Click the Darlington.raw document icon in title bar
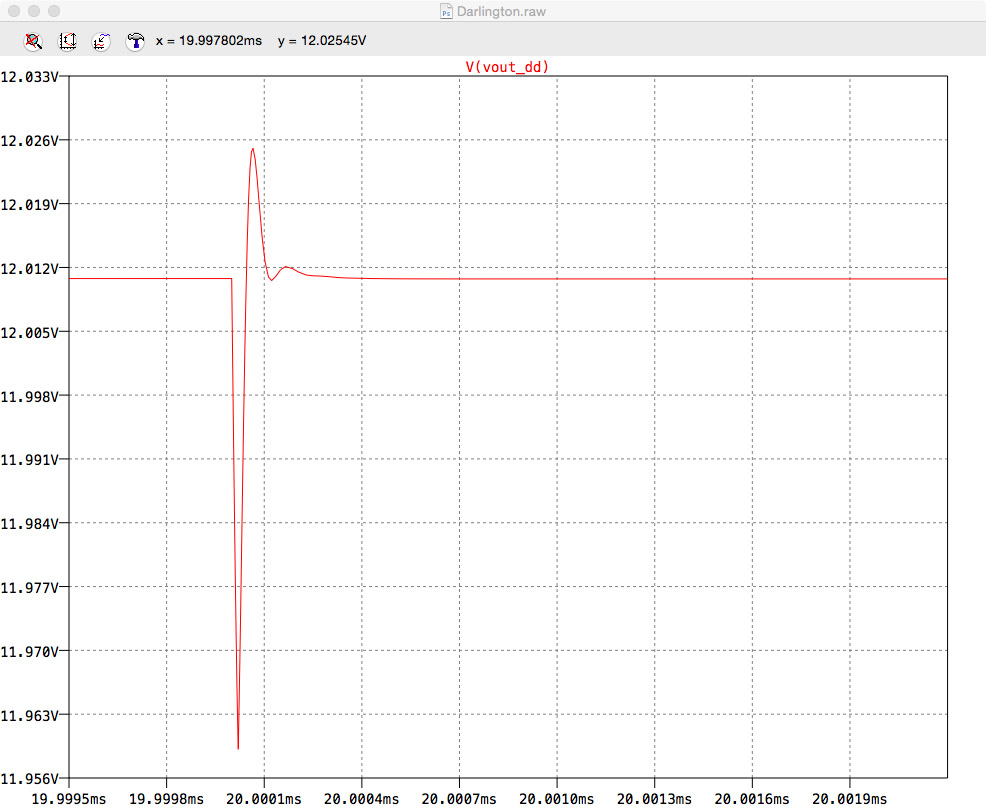Viewport: 986px width, 808px height. (x=446, y=11)
